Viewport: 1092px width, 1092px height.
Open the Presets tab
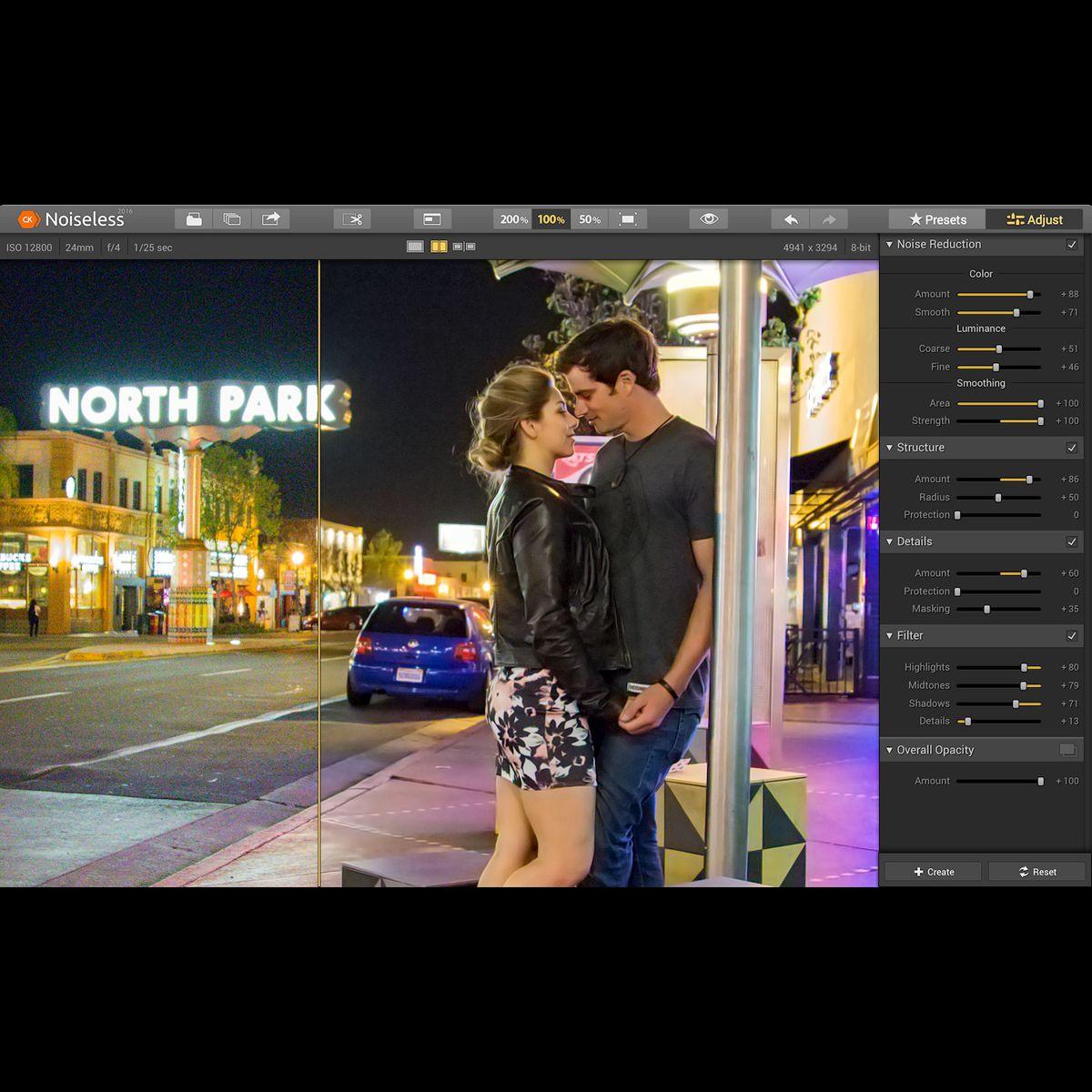coord(937,219)
